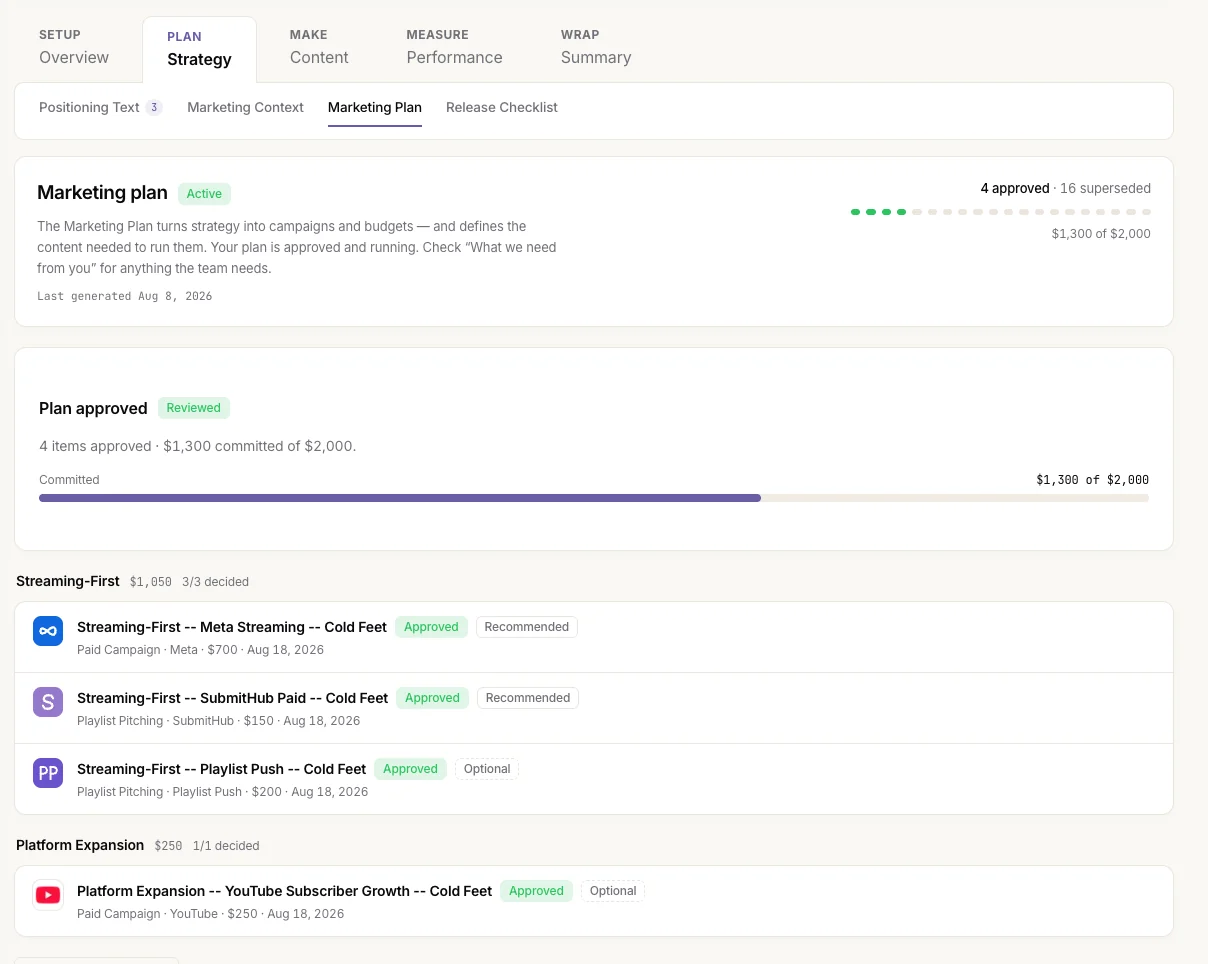Screen dimensions: 1208x964
Task: Open the Streaming-First Meta Streaming campaign
Action: [594, 637]
